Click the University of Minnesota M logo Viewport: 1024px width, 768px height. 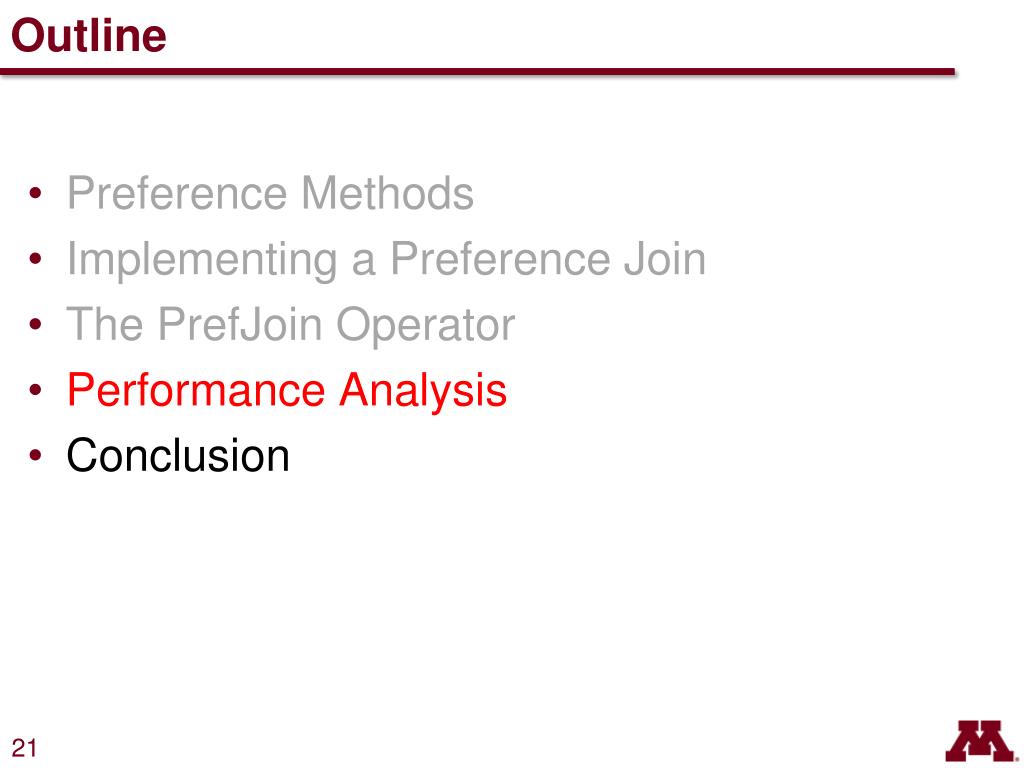982,741
